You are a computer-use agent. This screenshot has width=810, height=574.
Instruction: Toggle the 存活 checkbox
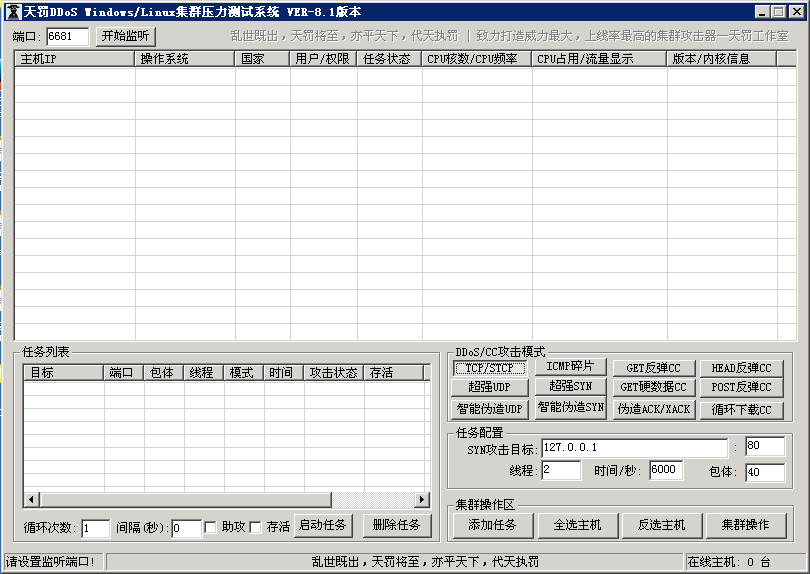tap(255, 528)
